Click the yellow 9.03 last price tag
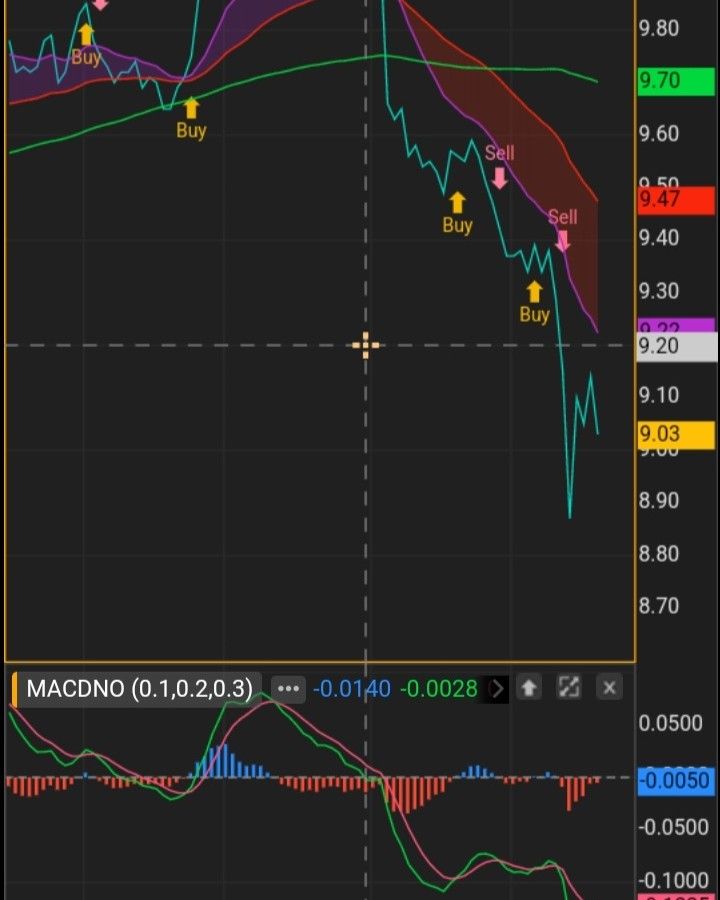Viewport: 720px width, 900px height. point(675,434)
